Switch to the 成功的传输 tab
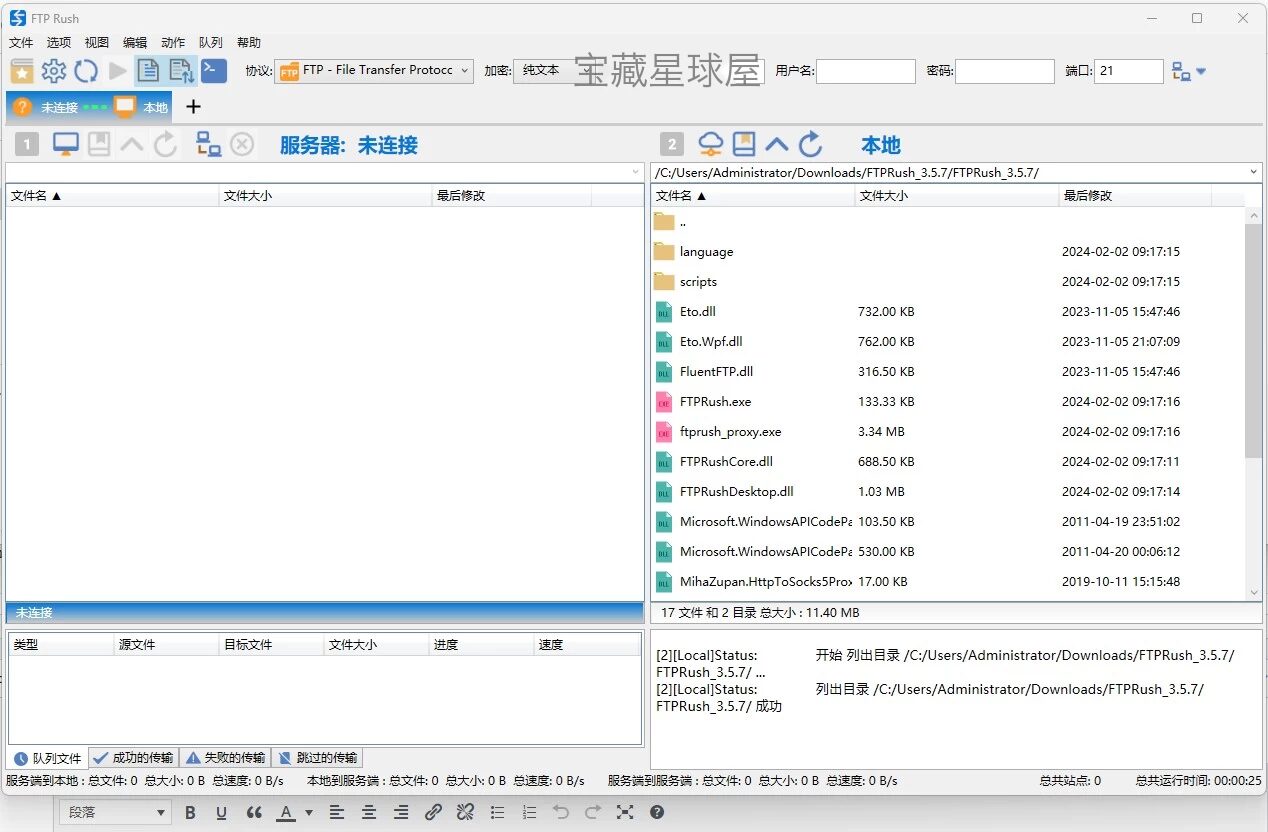Image resolution: width=1268 pixels, height=832 pixels. (133, 758)
